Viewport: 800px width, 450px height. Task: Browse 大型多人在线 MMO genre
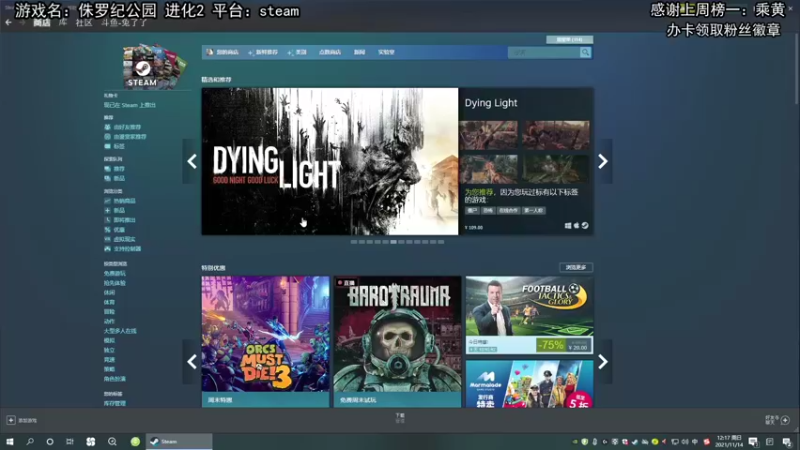tap(120, 331)
